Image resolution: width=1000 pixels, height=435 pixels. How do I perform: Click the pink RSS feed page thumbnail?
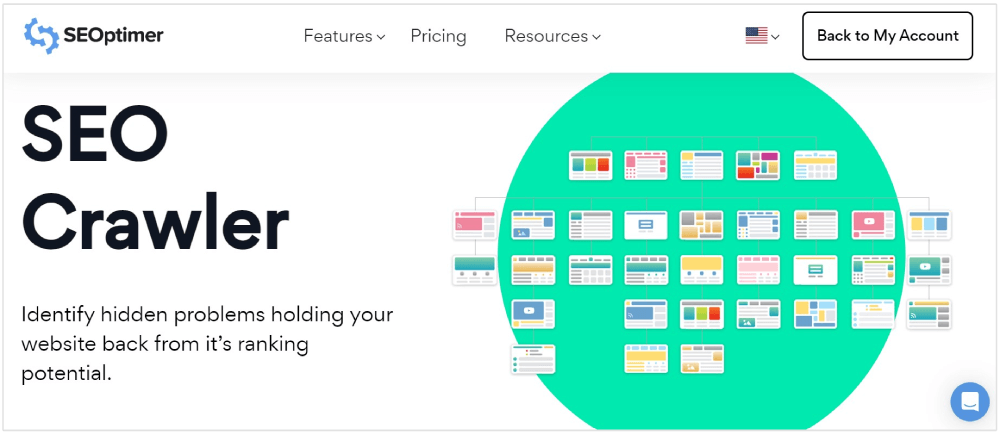pyautogui.click(x=473, y=225)
